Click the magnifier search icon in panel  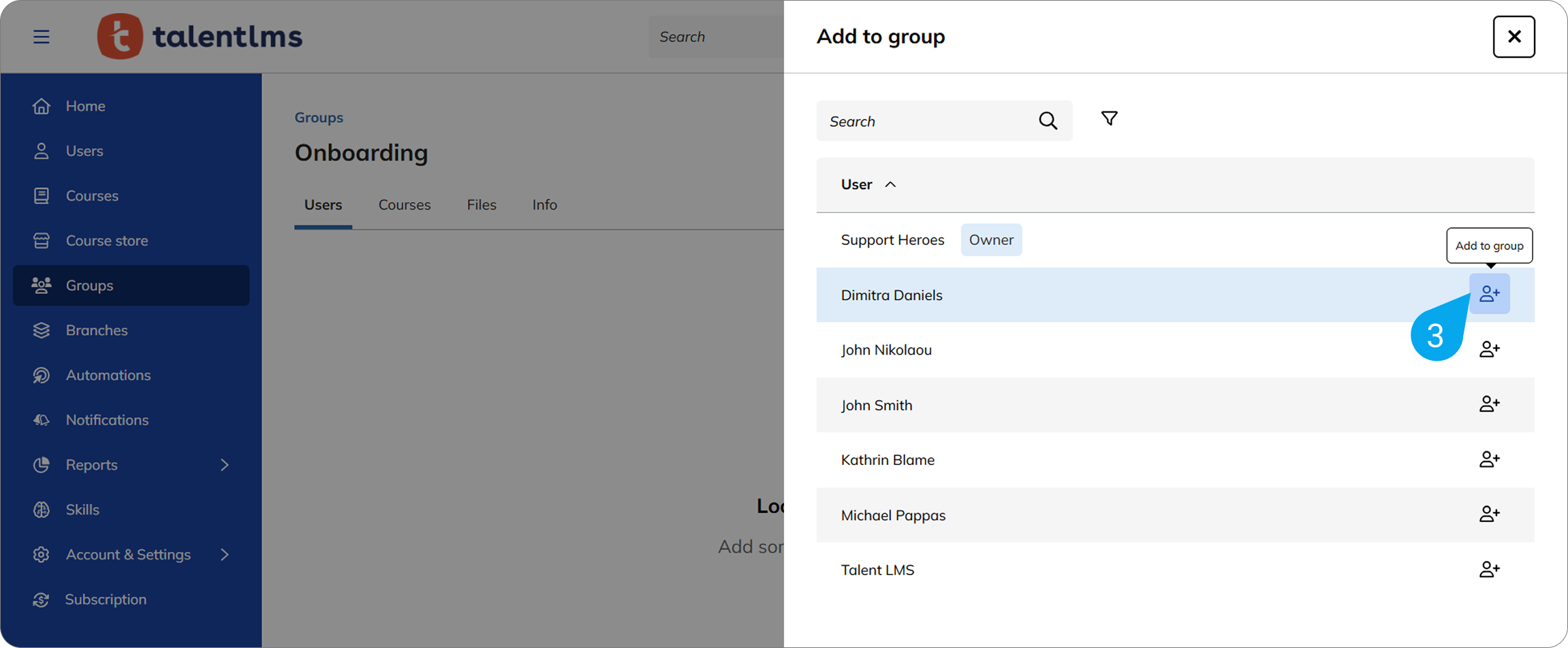(1048, 121)
